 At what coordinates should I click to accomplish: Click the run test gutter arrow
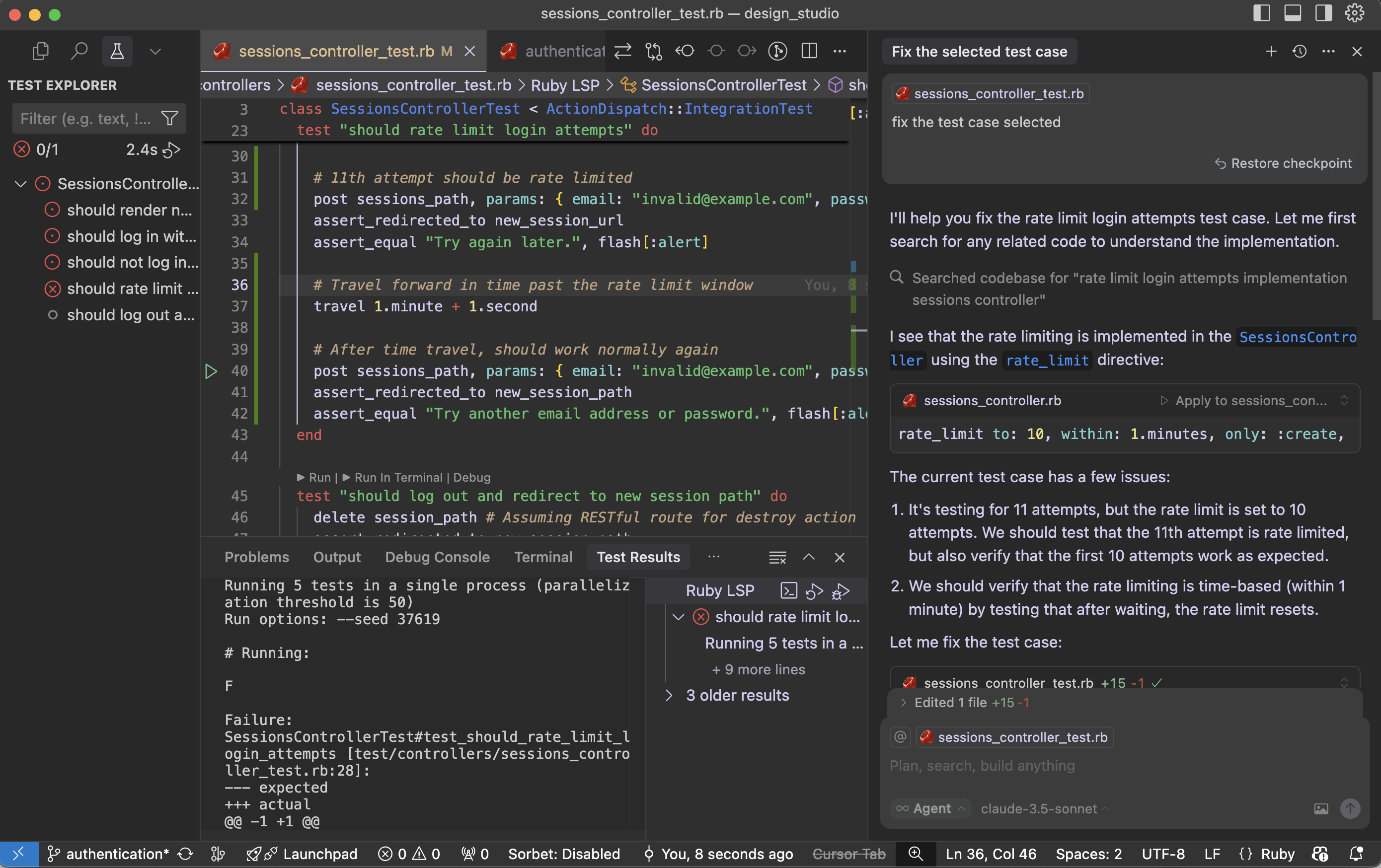pyautogui.click(x=211, y=371)
